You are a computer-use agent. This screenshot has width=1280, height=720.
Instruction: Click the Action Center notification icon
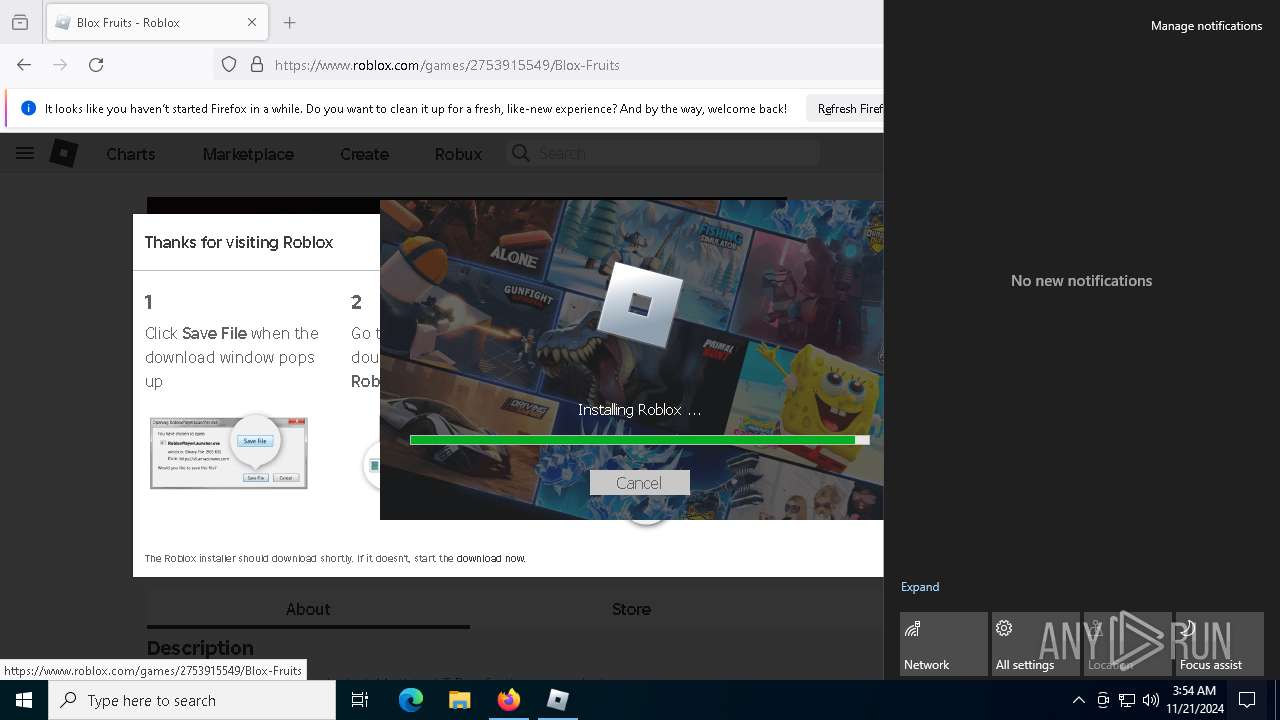click(x=1247, y=700)
